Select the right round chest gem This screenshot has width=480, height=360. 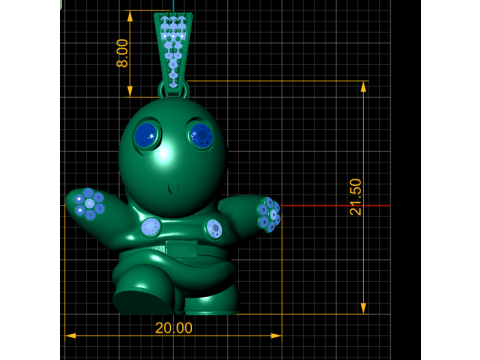point(214,228)
